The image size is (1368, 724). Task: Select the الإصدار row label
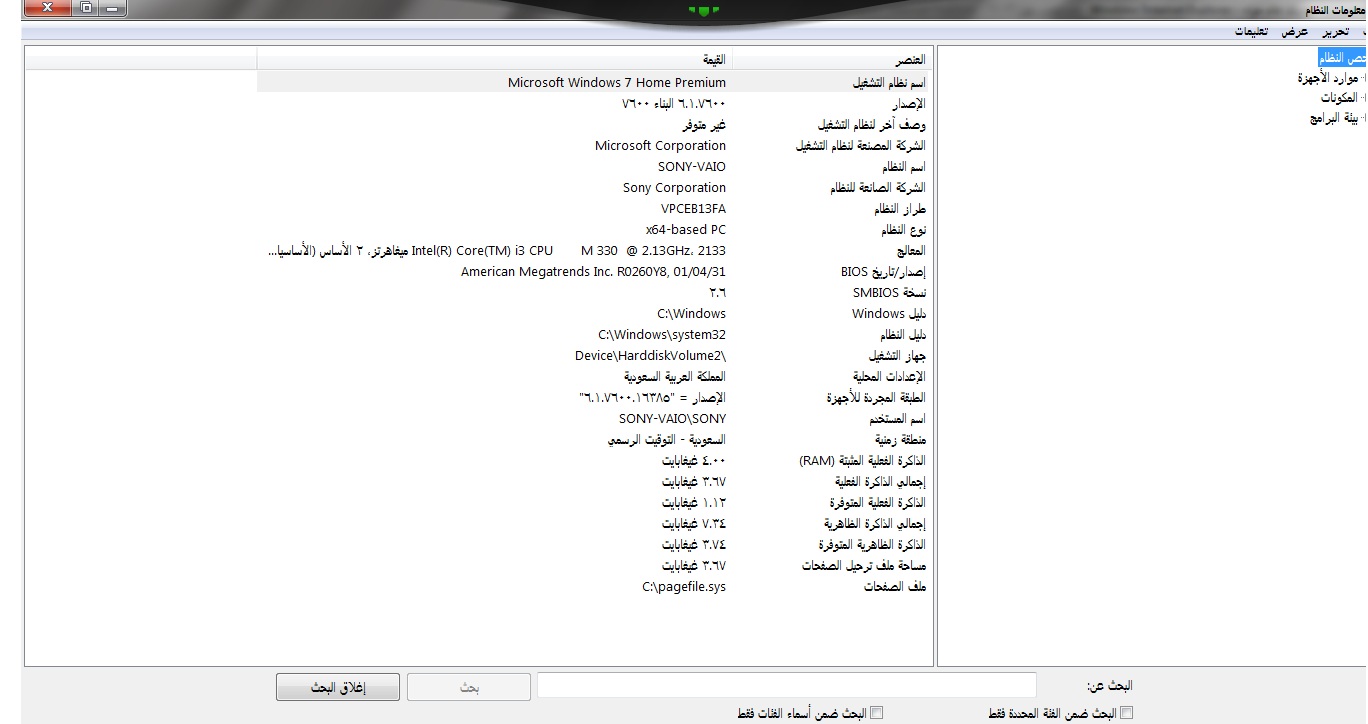908,104
